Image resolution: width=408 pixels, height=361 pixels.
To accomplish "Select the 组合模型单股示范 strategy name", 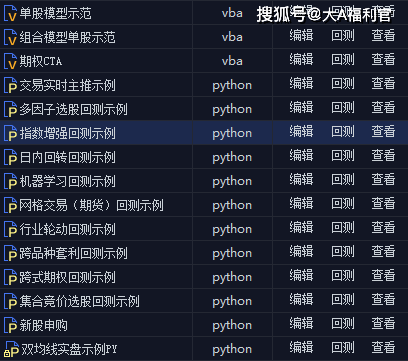I will point(67,37).
